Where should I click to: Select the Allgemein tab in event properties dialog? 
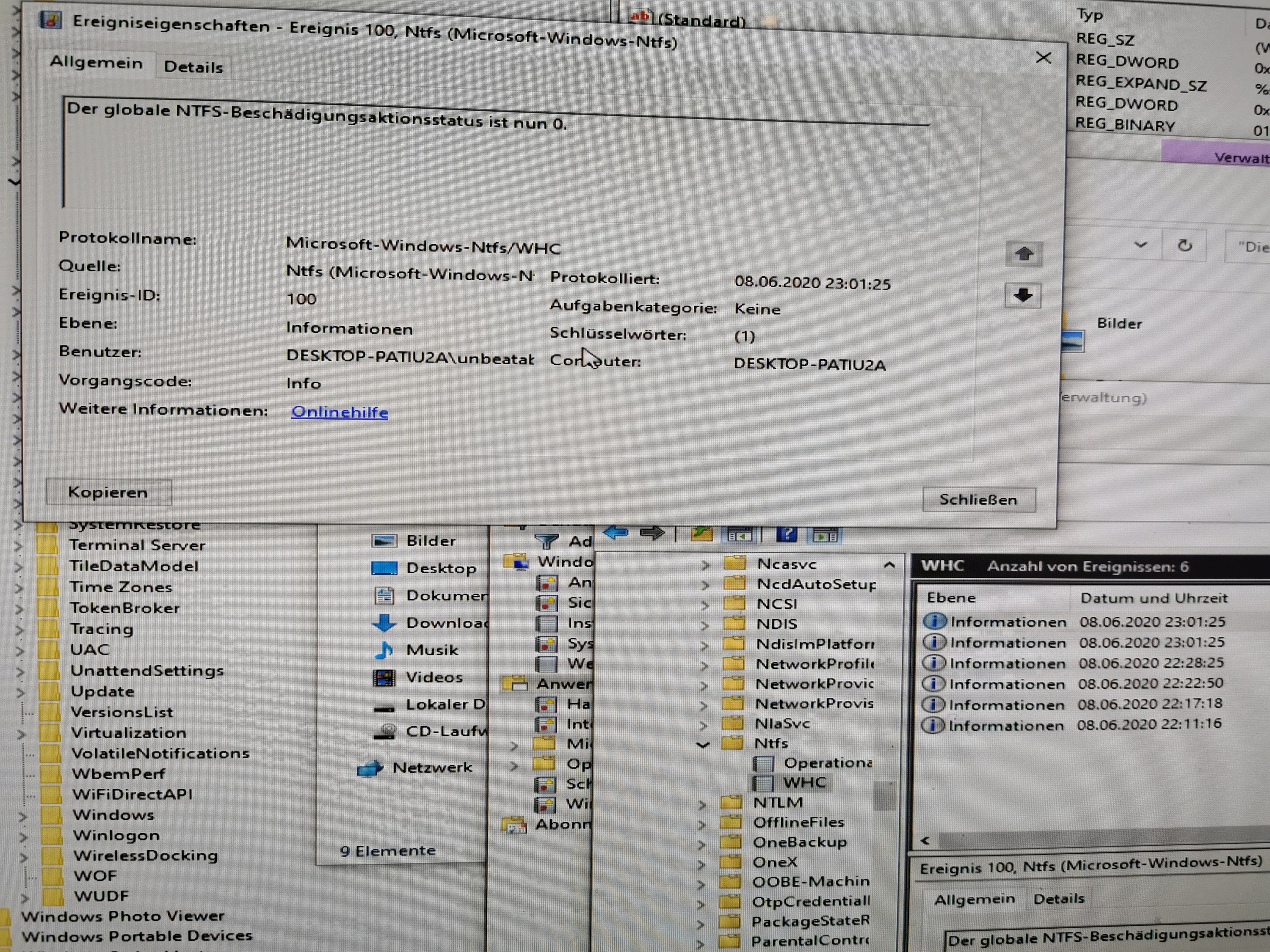[x=96, y=63]
